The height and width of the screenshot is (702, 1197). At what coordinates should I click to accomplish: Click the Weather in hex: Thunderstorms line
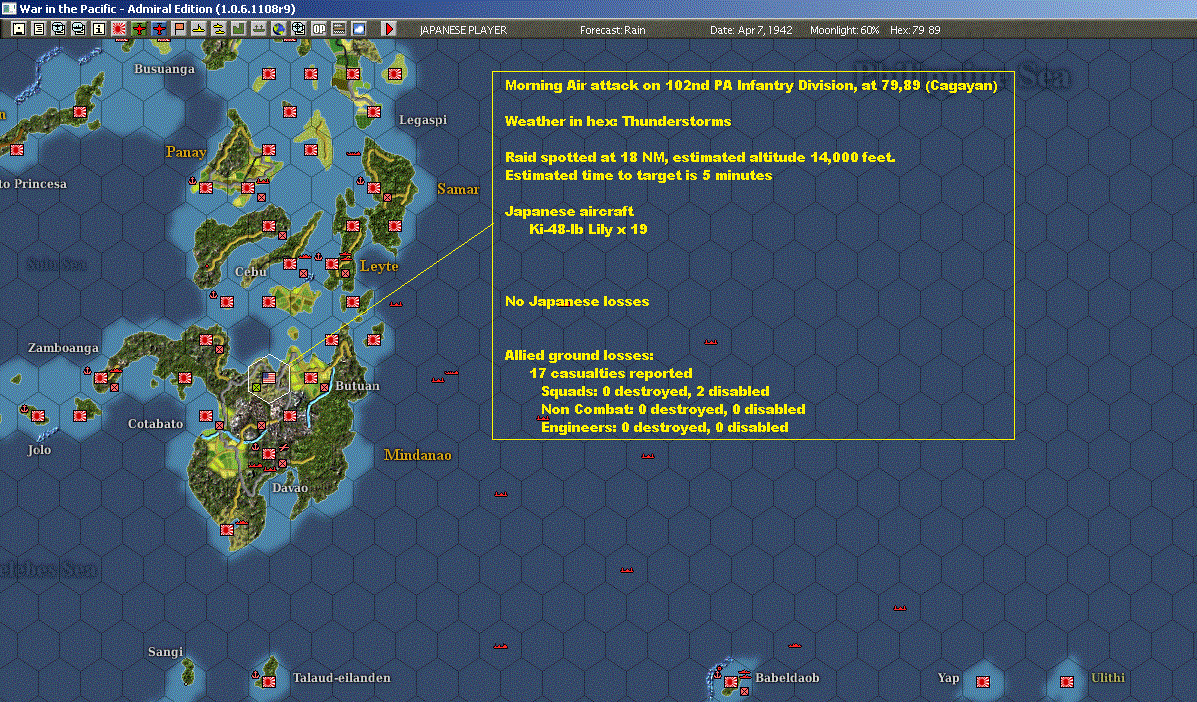[618, 121]
